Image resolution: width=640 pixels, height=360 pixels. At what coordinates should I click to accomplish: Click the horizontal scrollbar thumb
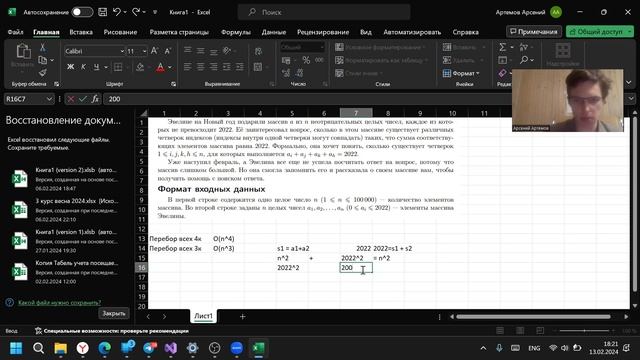(x=533, y=316)
